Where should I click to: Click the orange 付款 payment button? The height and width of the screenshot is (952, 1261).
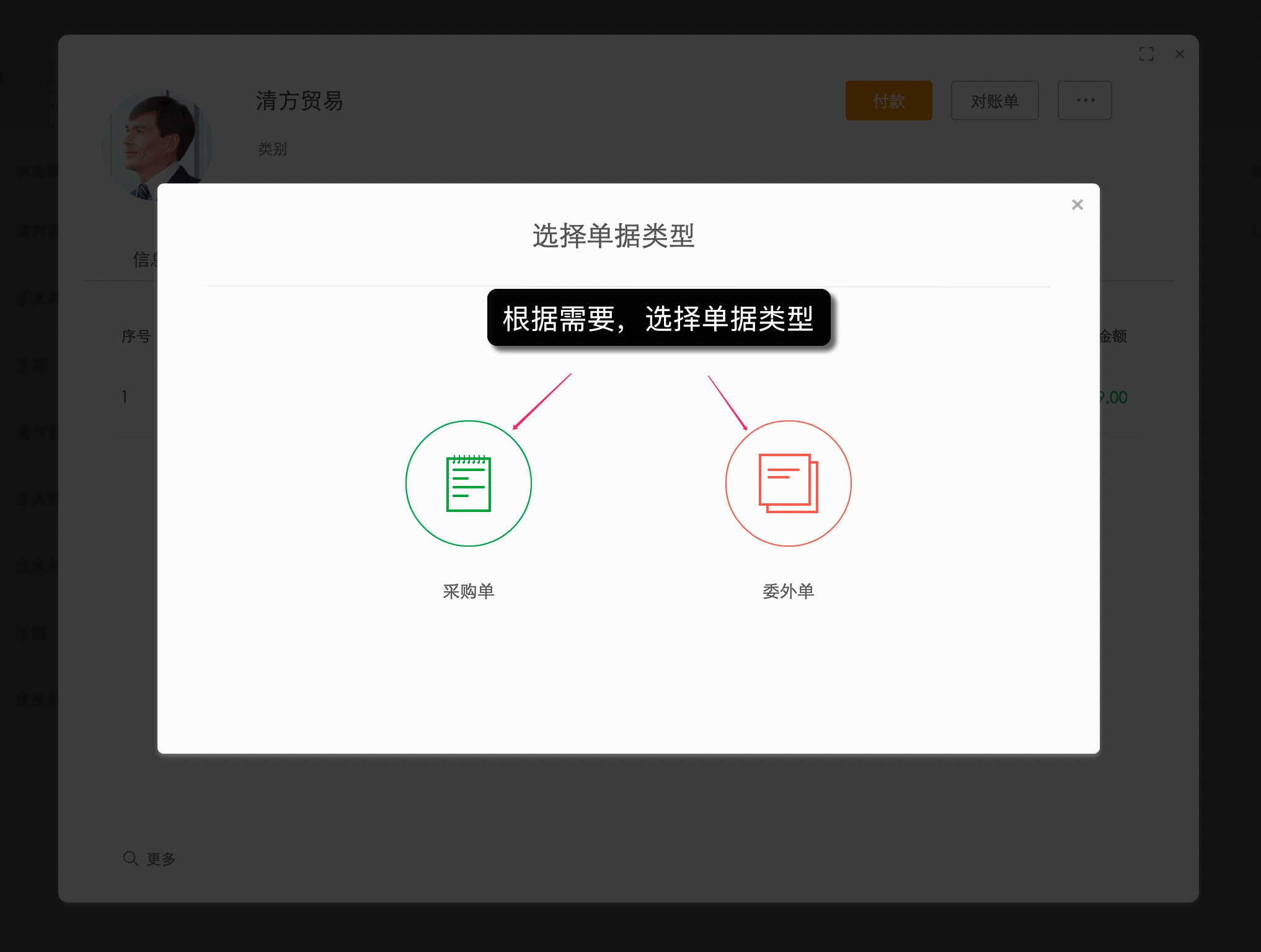(x=888, y=100)
